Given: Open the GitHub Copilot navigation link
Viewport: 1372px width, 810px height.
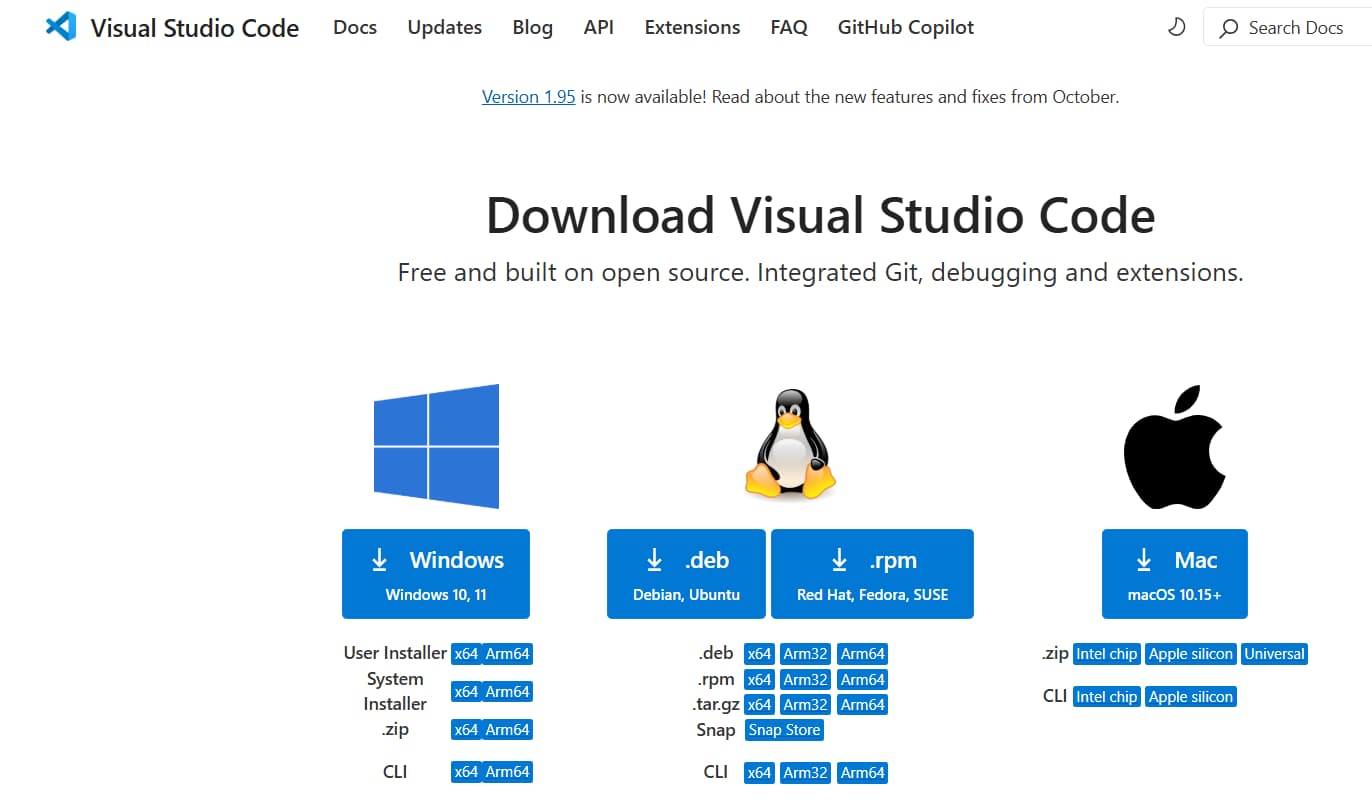Looking at the screenshot, I should [906, 28].
